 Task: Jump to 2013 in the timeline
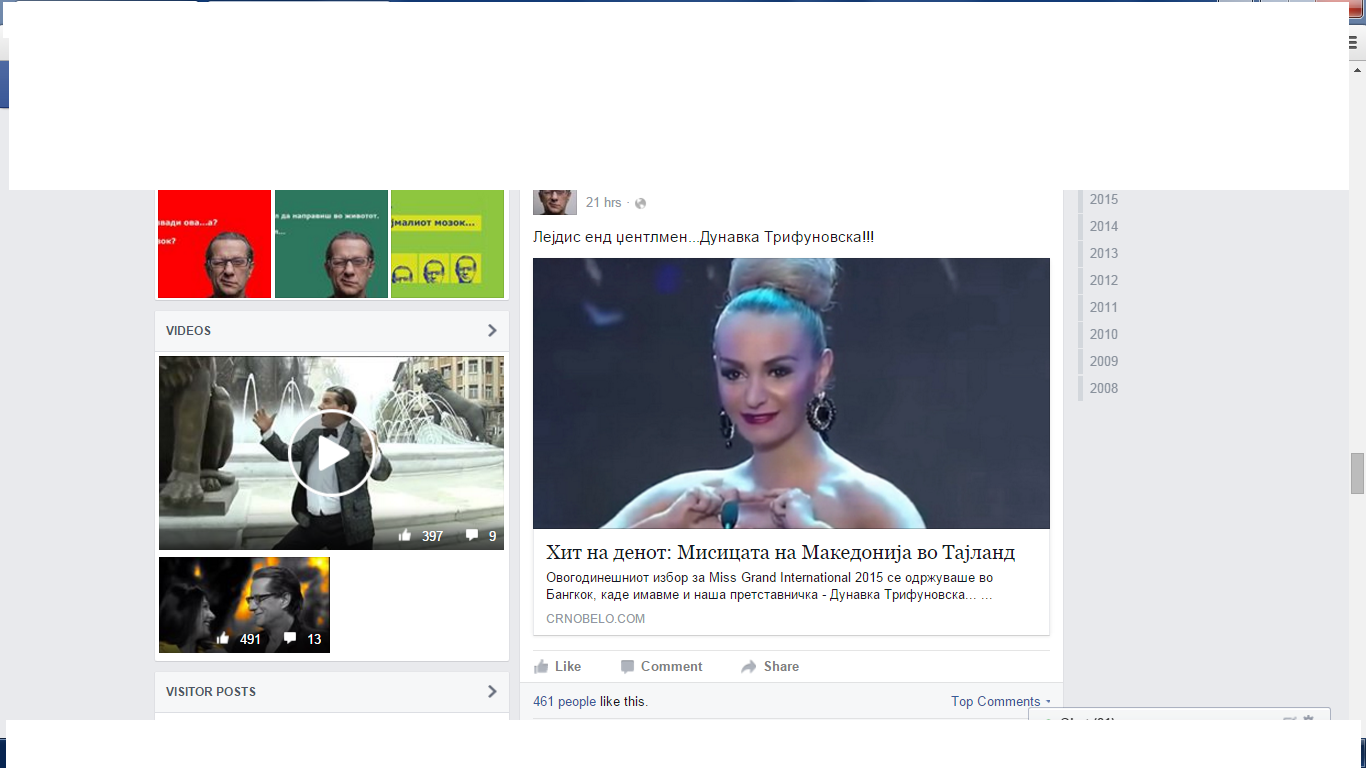coord(1104,254)
